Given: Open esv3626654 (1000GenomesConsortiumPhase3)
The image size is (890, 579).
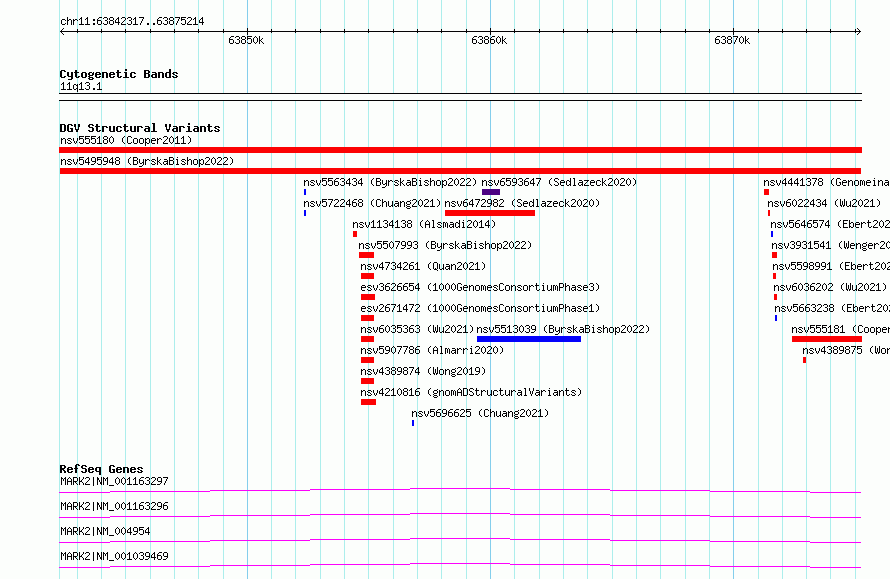Looking at the screenshot, I should (x=480, y=287).
